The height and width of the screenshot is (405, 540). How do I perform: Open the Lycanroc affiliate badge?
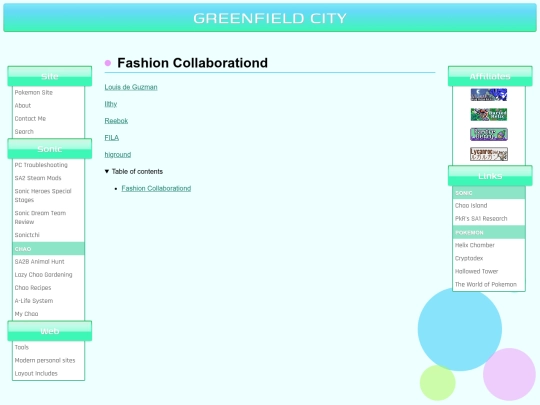pos(489,154)
